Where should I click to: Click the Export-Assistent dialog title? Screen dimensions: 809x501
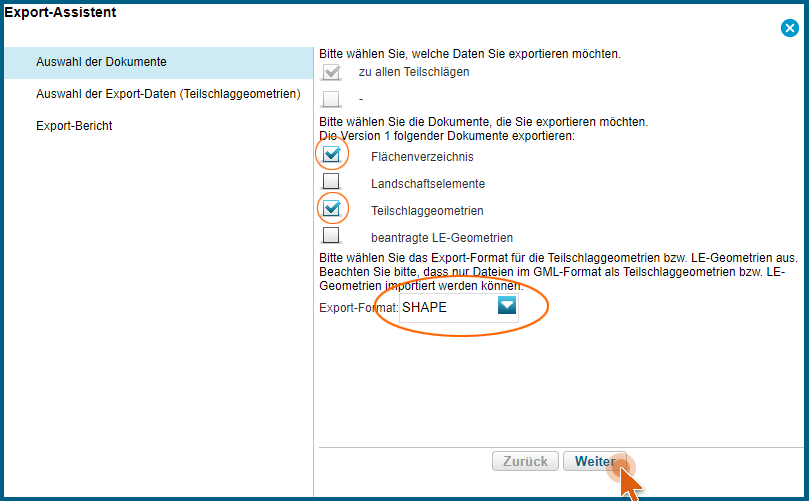click(x=60, y=12)
